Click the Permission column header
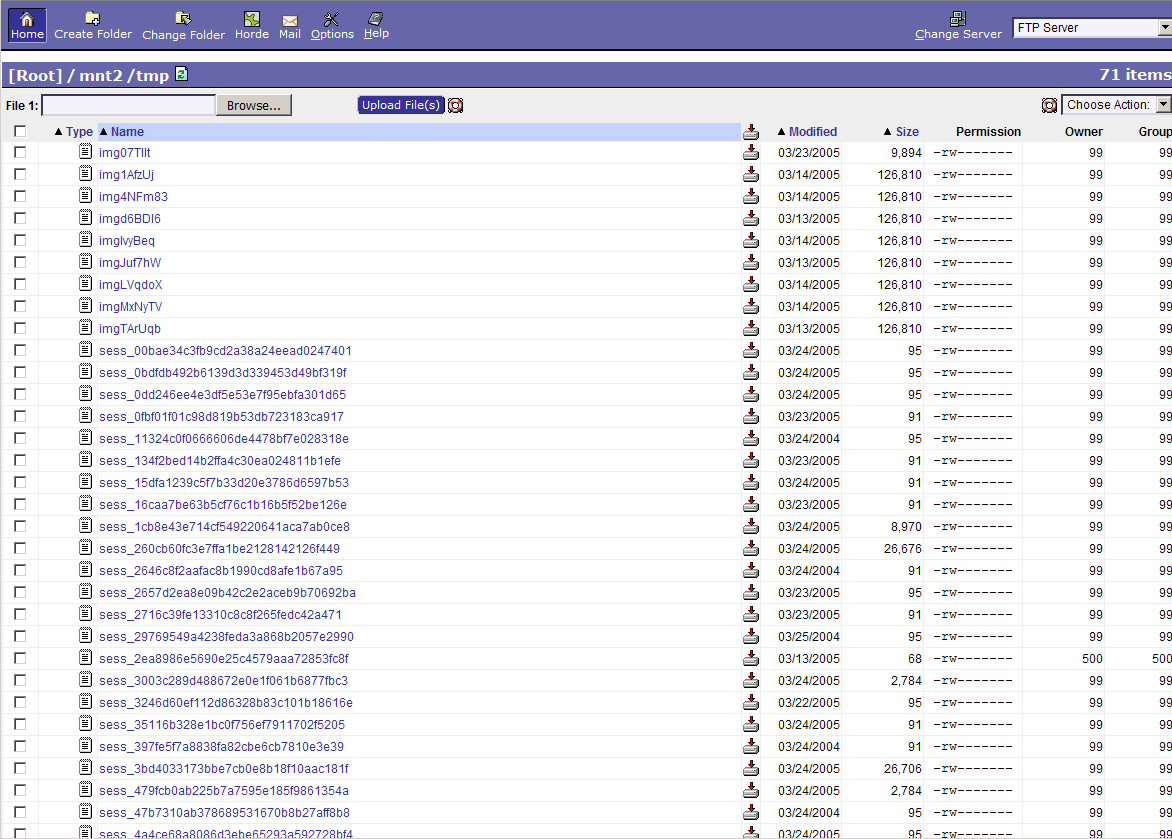This screenshot has height=839, width=1172. pyautogui.click(x=988, y=132)
